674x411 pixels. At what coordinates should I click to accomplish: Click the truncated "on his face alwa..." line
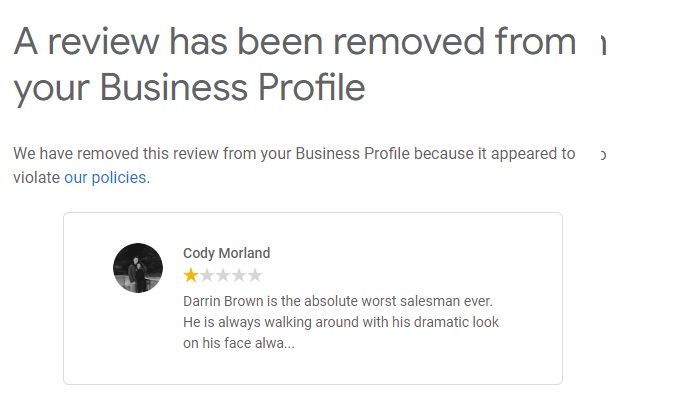pyautogui.click(x=239, y=343)
